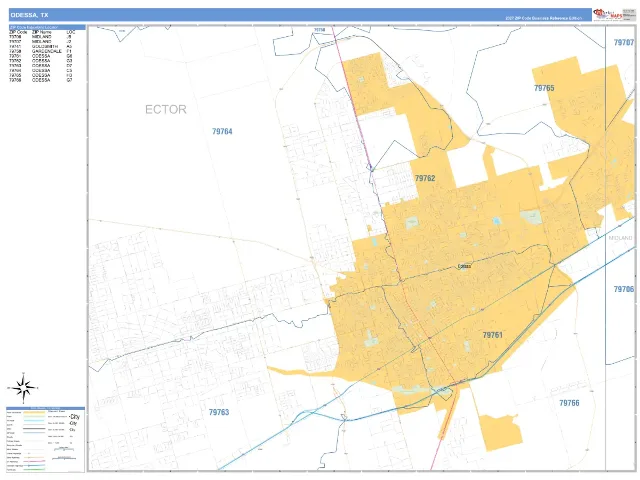Click the blue legend panel header bar
Screen dimensions: 640x480
point(45,408)
